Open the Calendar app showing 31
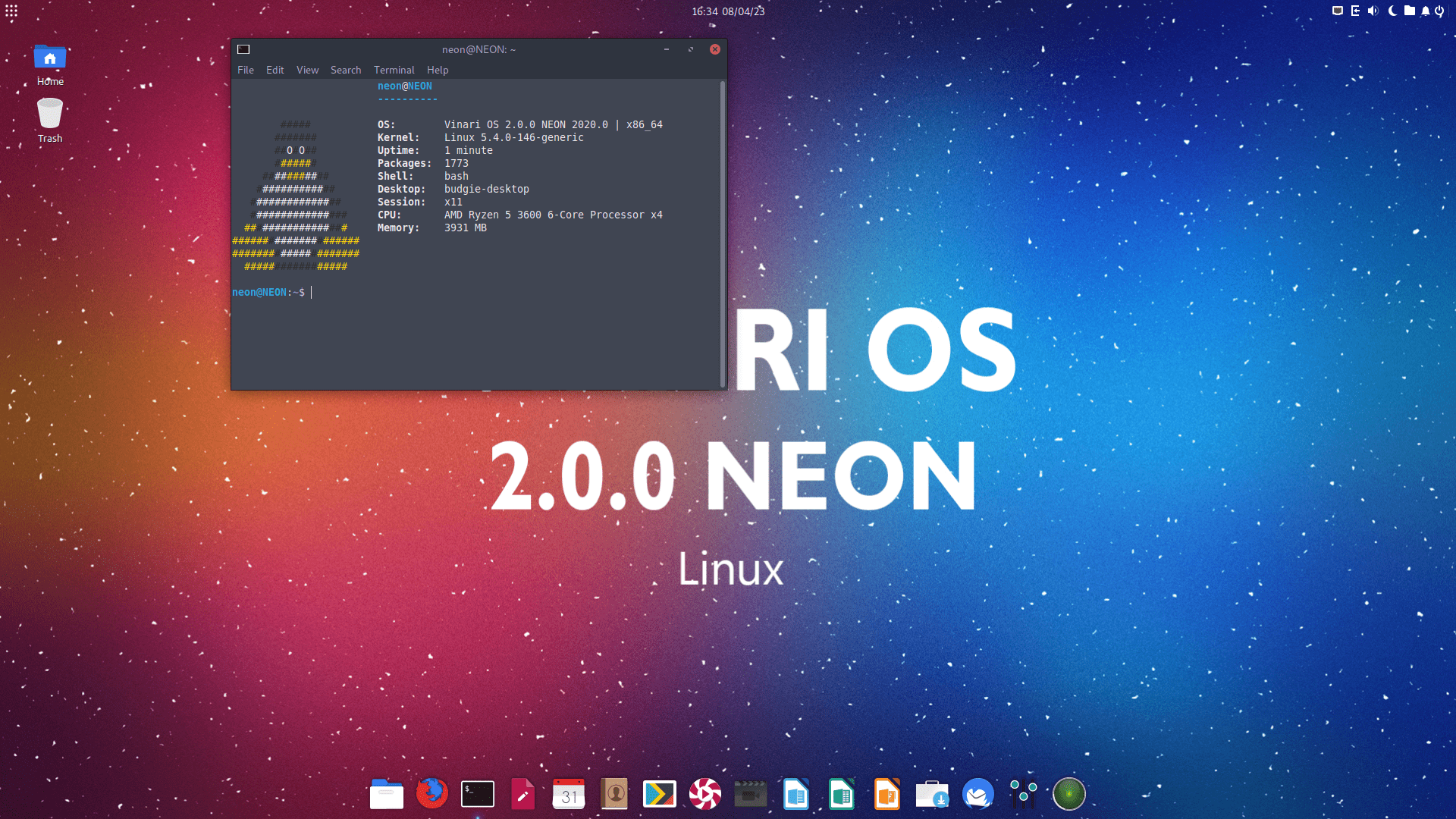Viewport: 1456px width, 819px height. point(569,794)
